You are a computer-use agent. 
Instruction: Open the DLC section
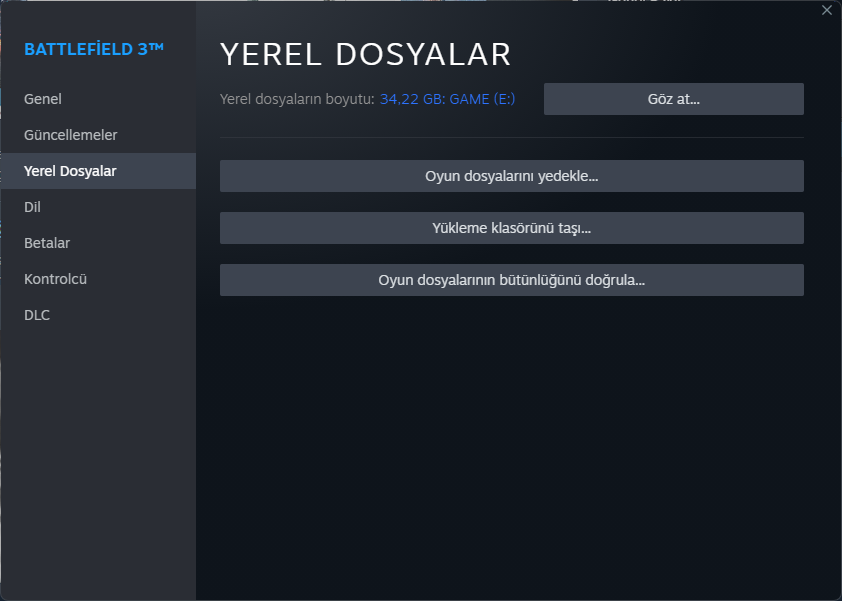(98, 315)
